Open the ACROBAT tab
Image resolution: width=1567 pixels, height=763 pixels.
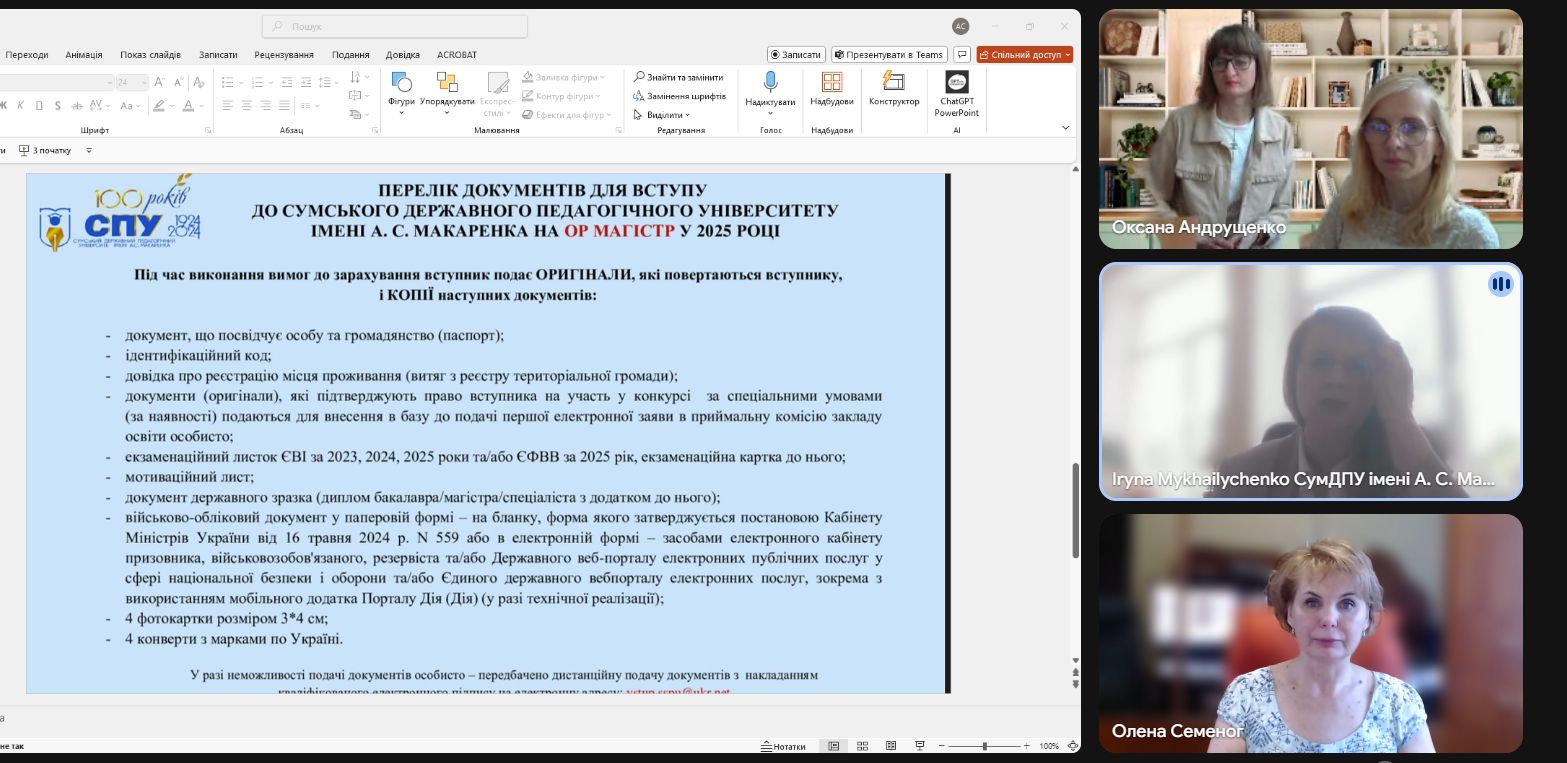(x=457, y=54)
